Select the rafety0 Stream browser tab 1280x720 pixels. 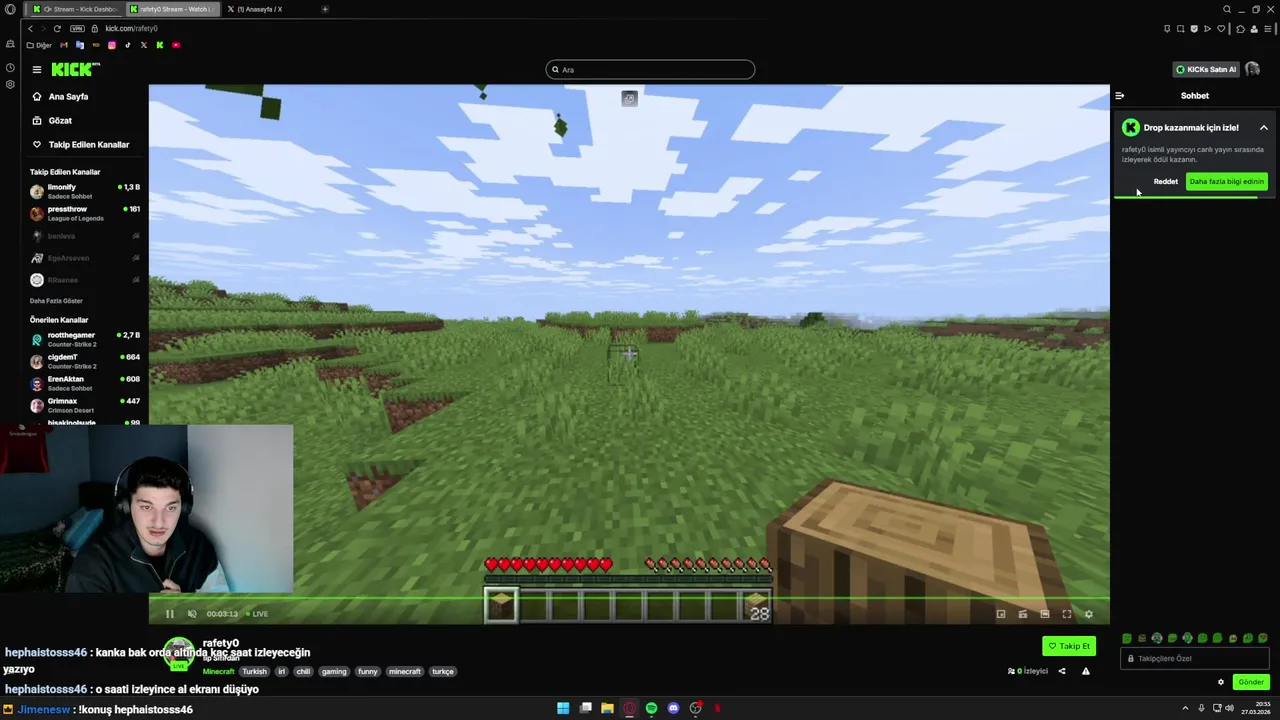click(x=172, y=9)
